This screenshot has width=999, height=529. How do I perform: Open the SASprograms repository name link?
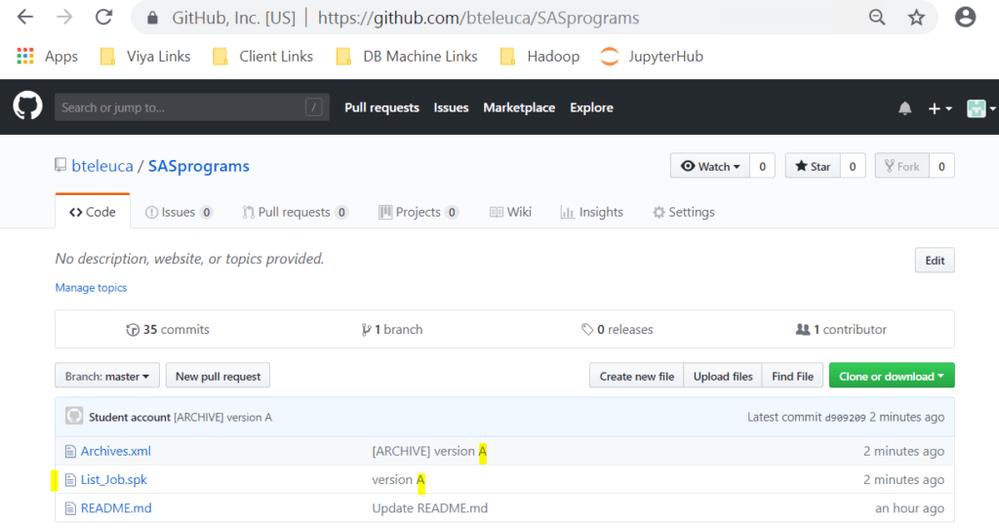(199, 166)
